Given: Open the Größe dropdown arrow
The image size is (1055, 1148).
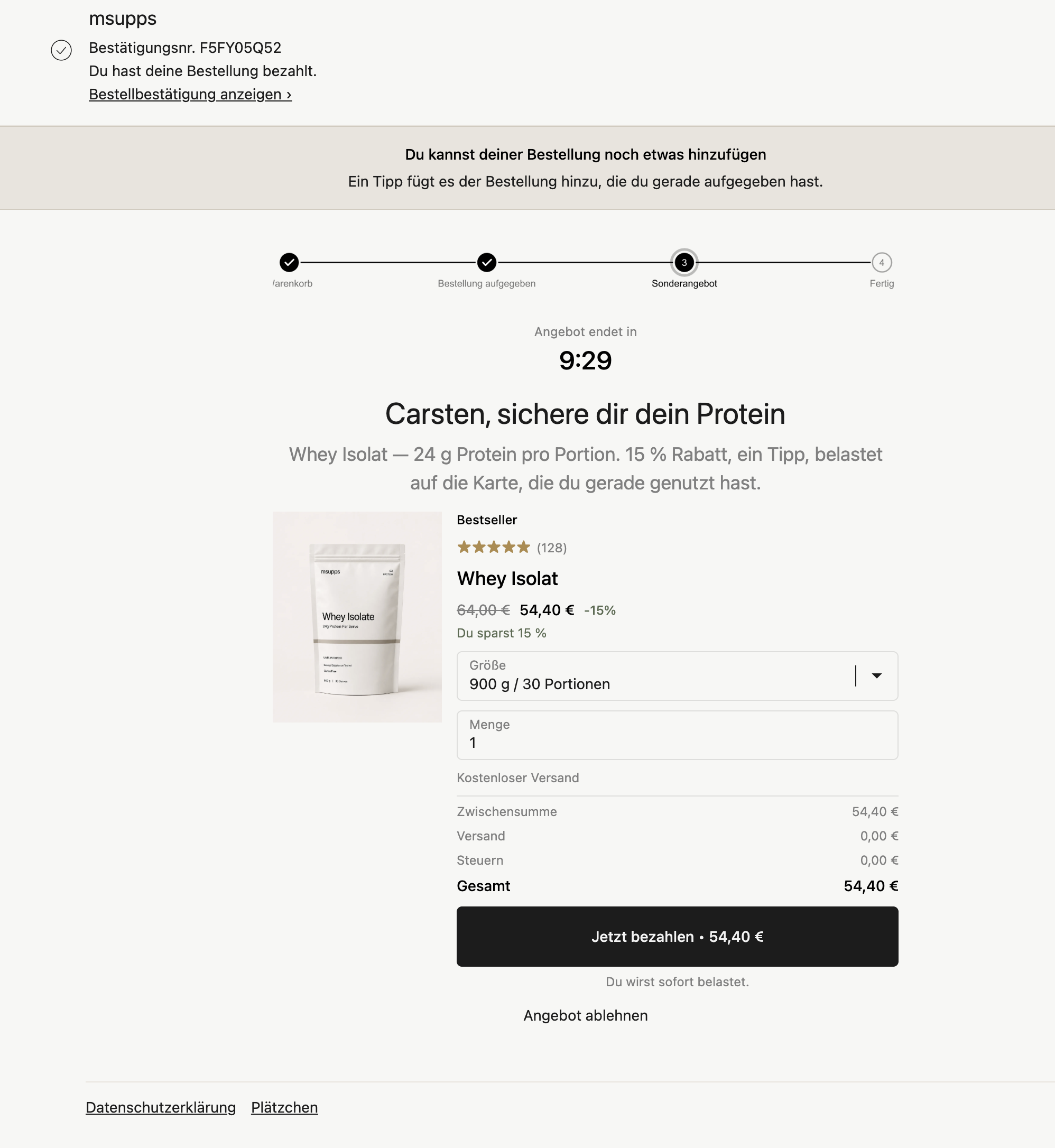Looking at the screenshot, I should (877, 676).
